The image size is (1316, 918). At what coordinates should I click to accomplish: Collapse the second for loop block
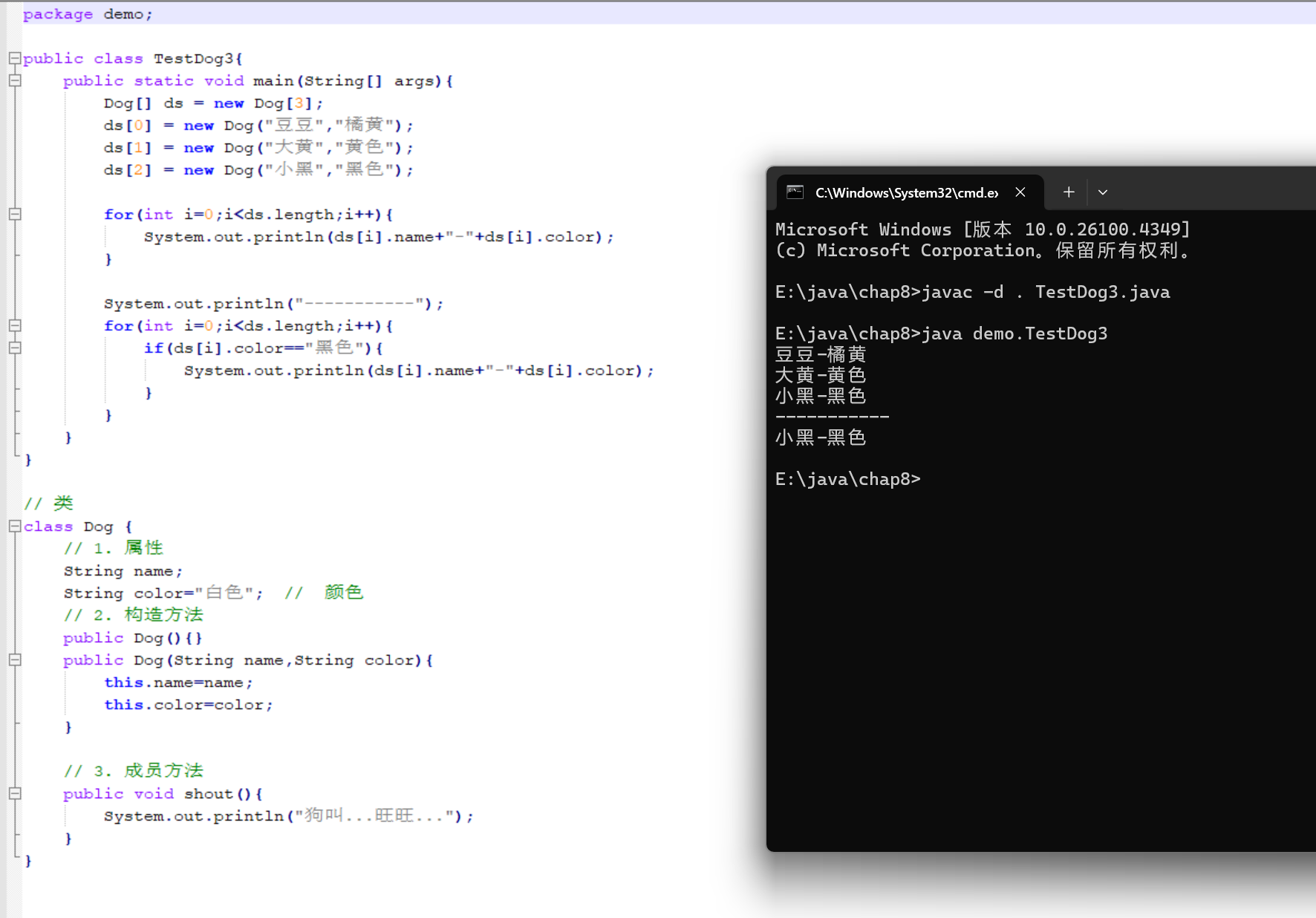(13, 325)
